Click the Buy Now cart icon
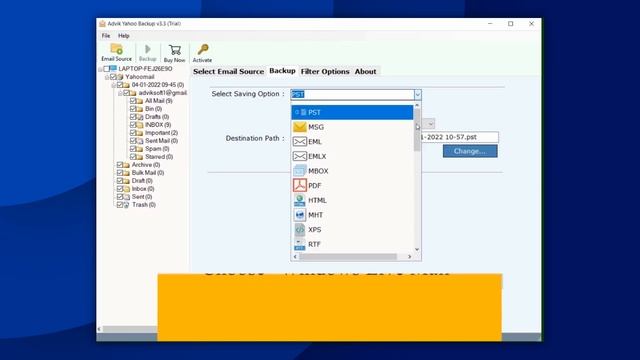This screenshot has width=640, height=360. [x=175, y=50]
